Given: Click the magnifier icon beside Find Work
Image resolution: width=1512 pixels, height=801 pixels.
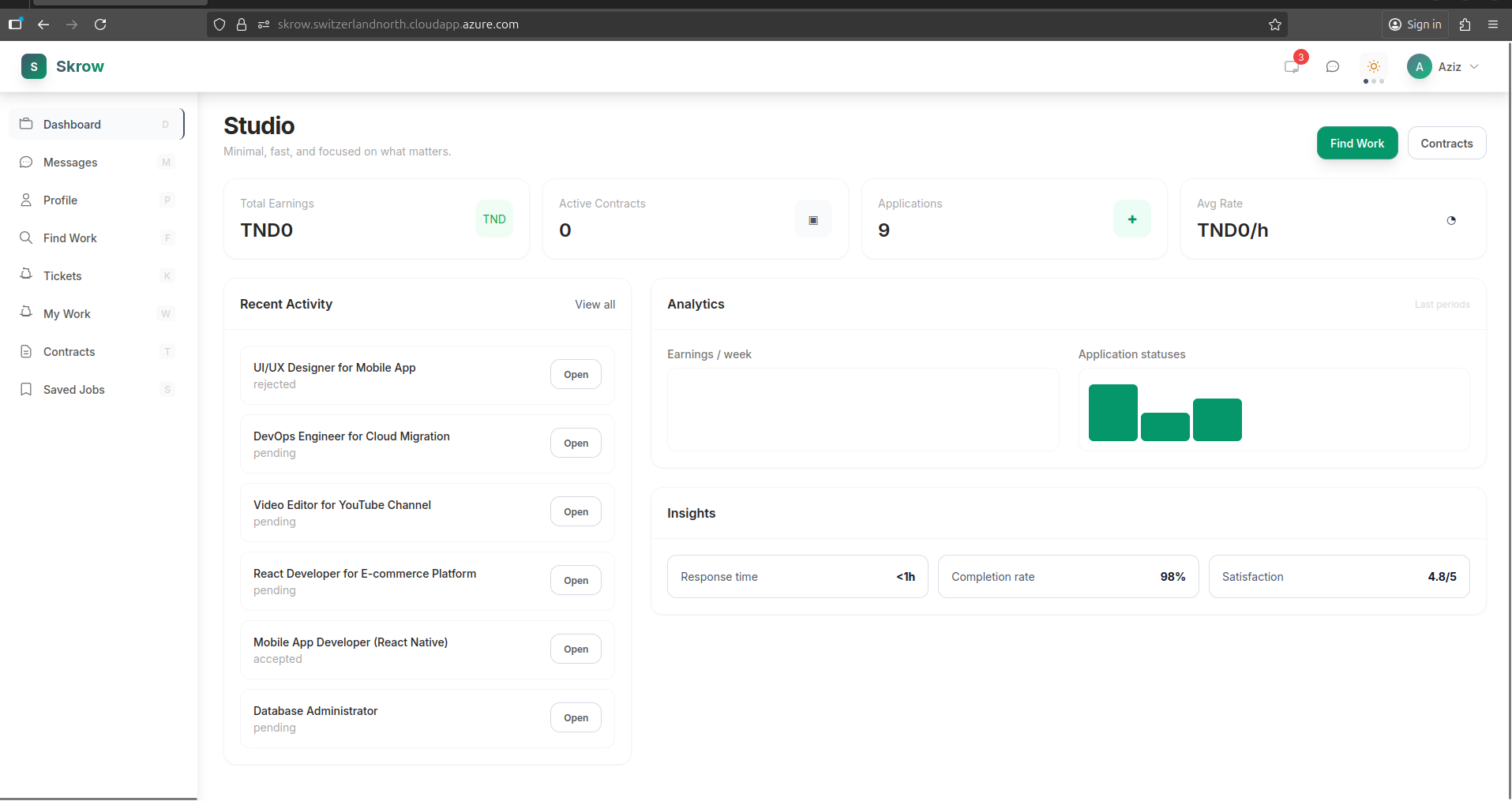Looking at the screenshot, I should (26, 238).
